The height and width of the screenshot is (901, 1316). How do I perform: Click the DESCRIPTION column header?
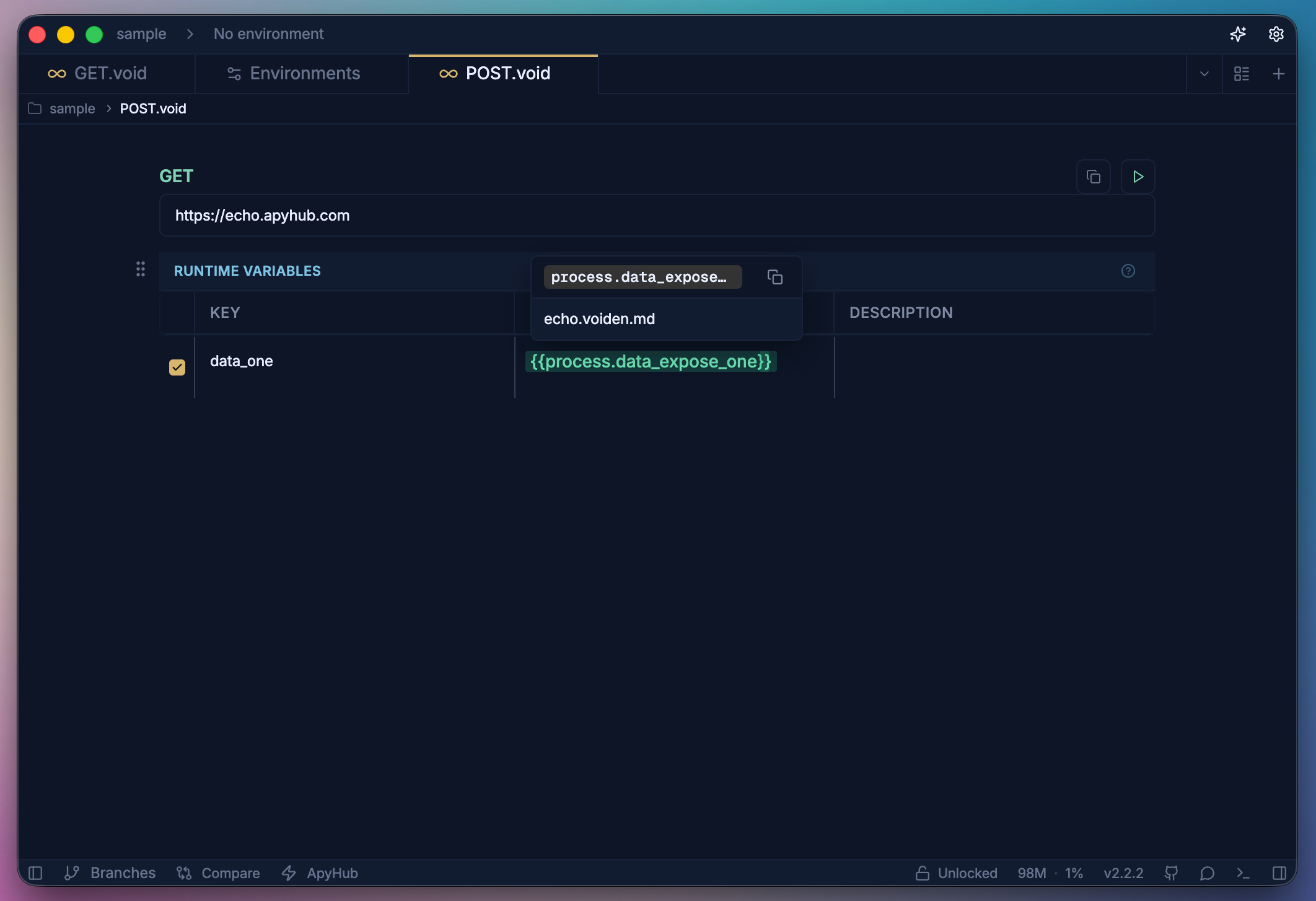(901, 313)
